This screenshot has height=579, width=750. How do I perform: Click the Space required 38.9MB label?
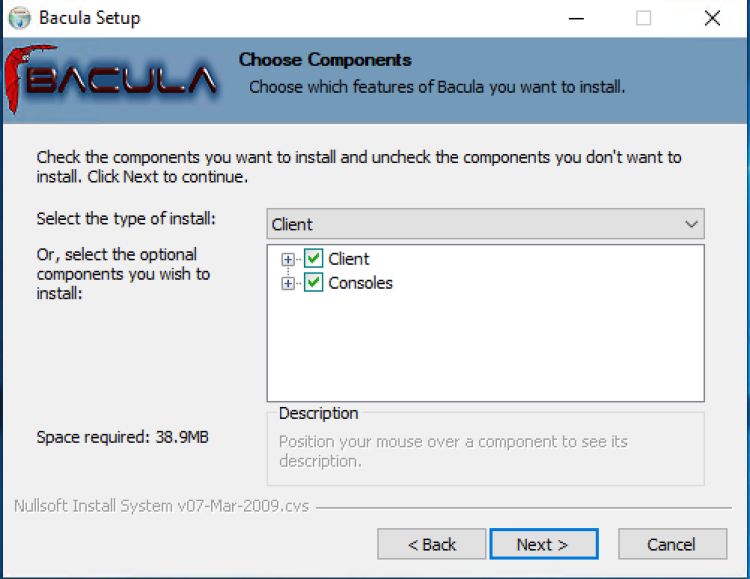tap(122, 437)
